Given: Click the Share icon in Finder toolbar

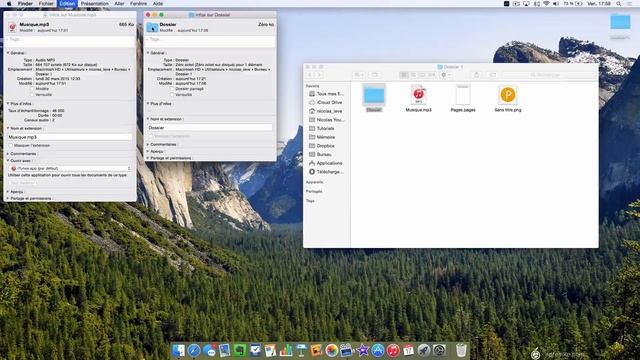Looking at the screenshot, I should click(476, 75).
